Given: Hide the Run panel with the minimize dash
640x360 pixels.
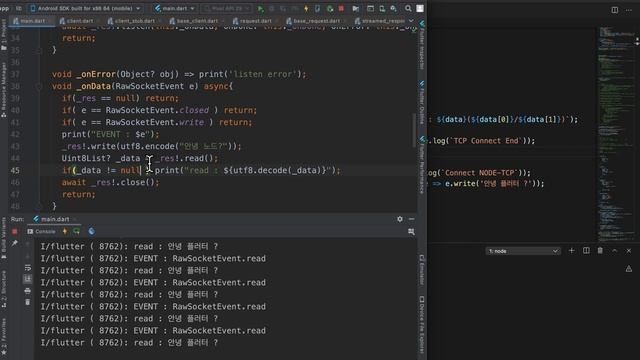Looking at the screenshot, I should tap(411, 219).
